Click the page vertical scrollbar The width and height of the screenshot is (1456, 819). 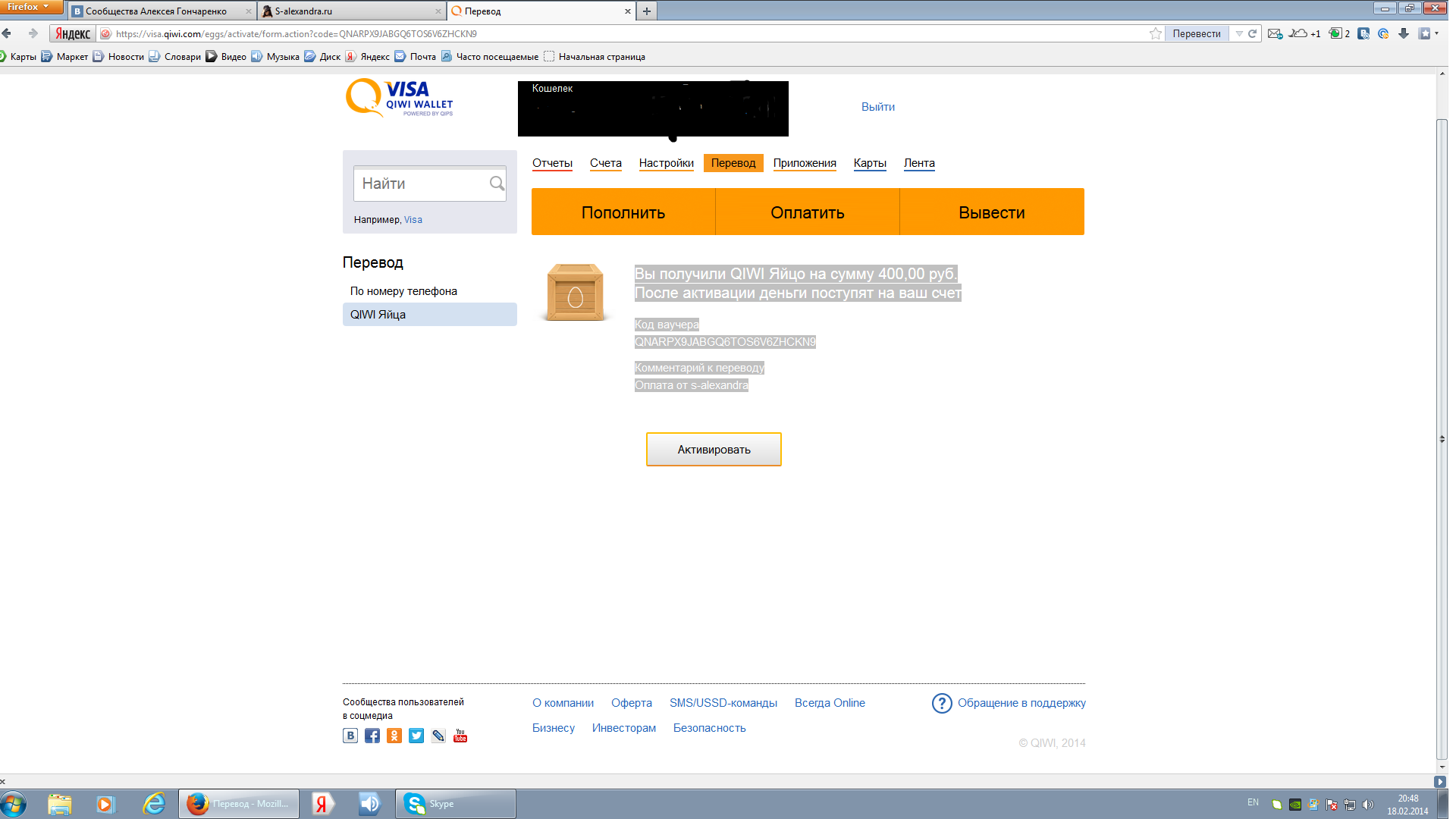tap(1442, 438)
